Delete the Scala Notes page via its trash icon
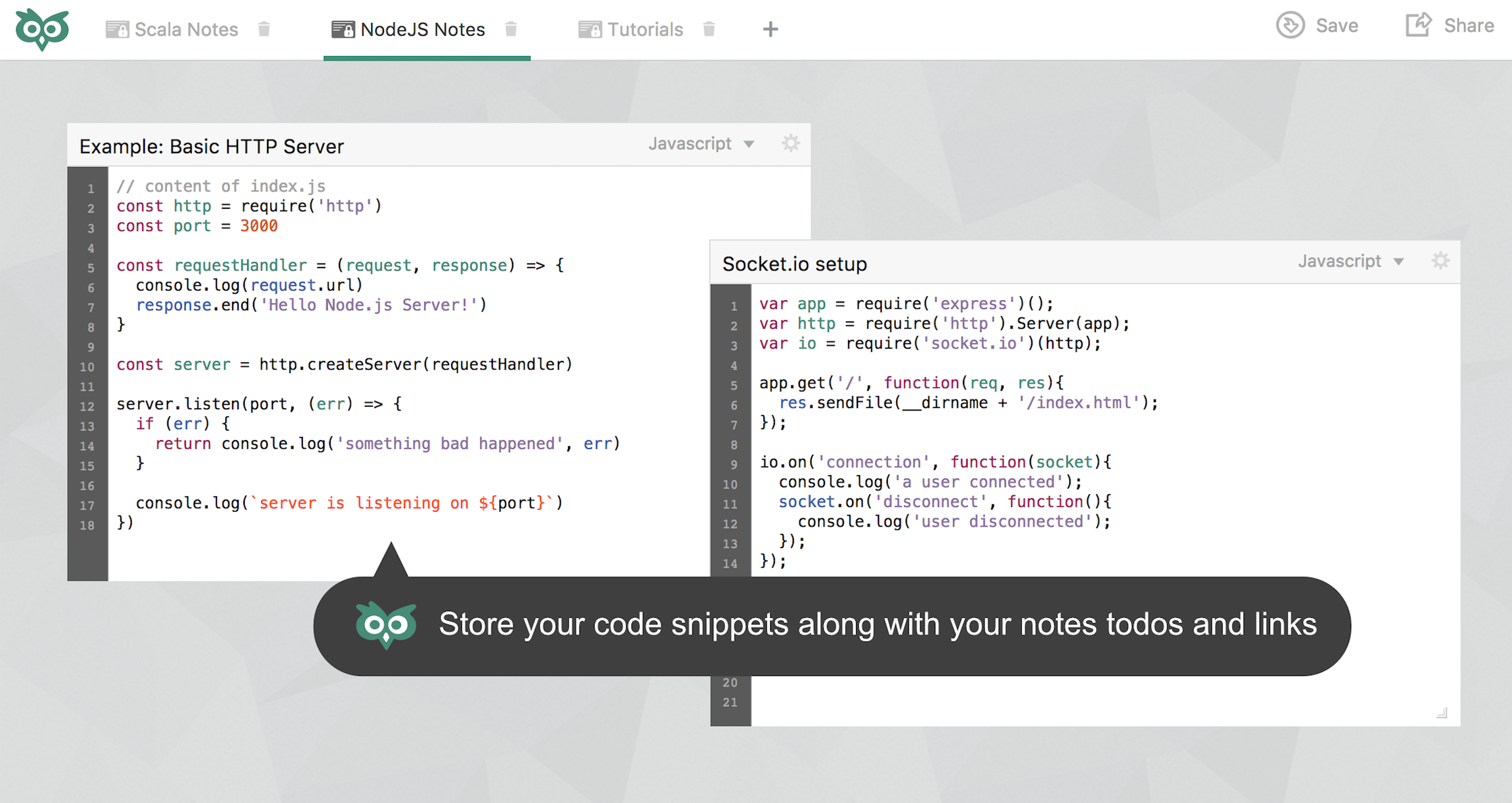This screenshot has height=803, width=1512. (x=264, y=29)
